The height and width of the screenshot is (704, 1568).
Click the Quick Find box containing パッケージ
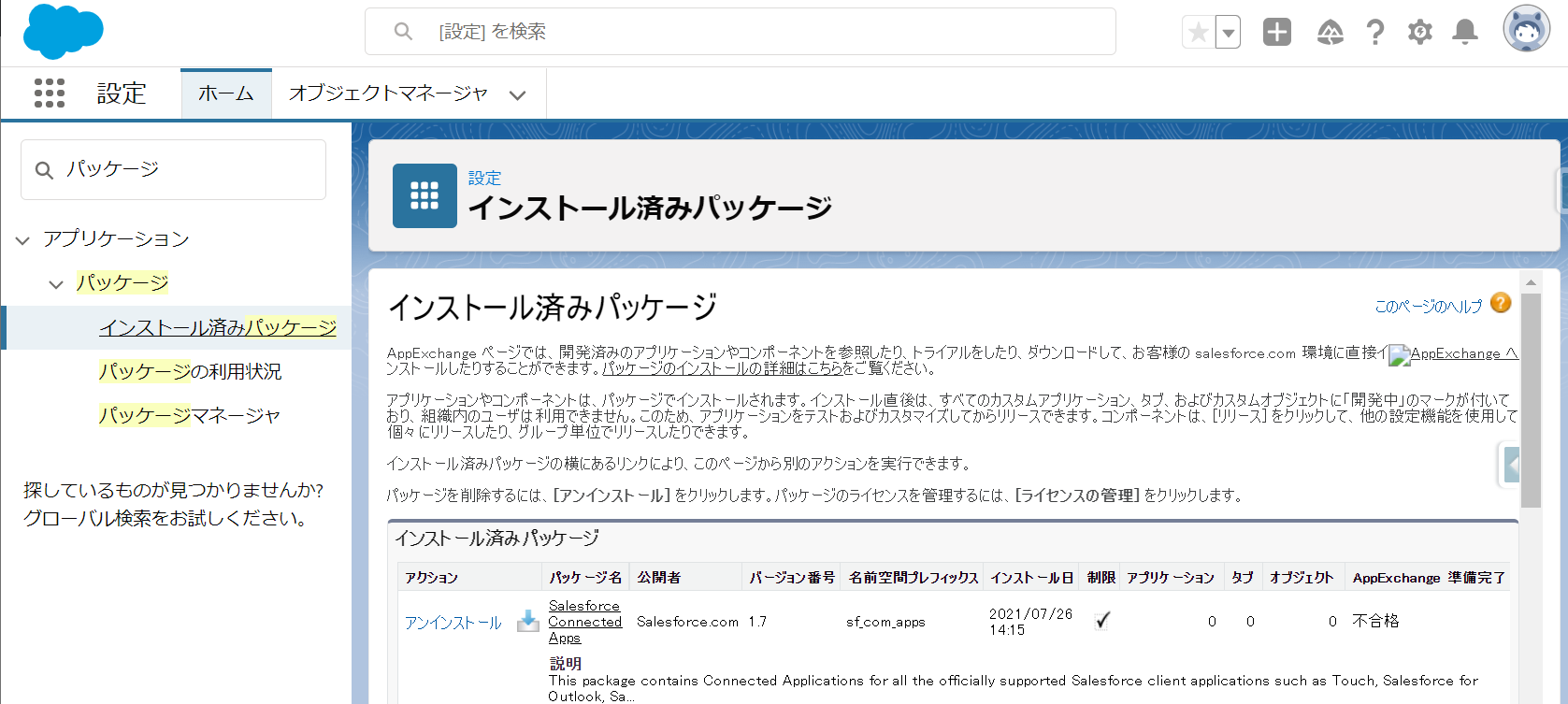pos(173,169)
